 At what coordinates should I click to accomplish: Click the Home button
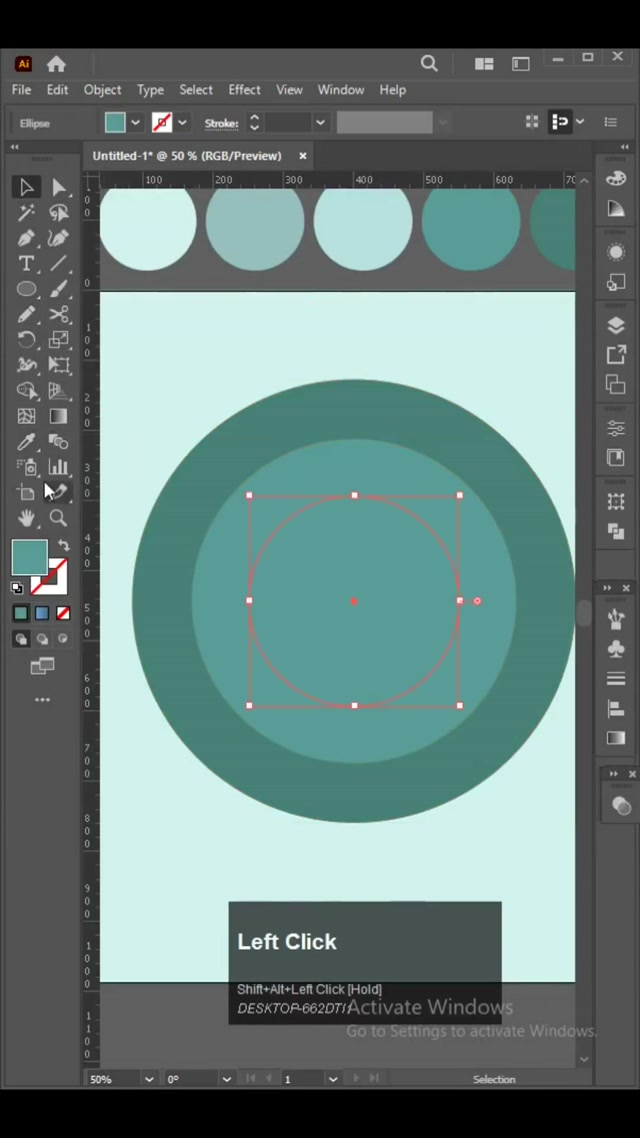pos(56,64)
